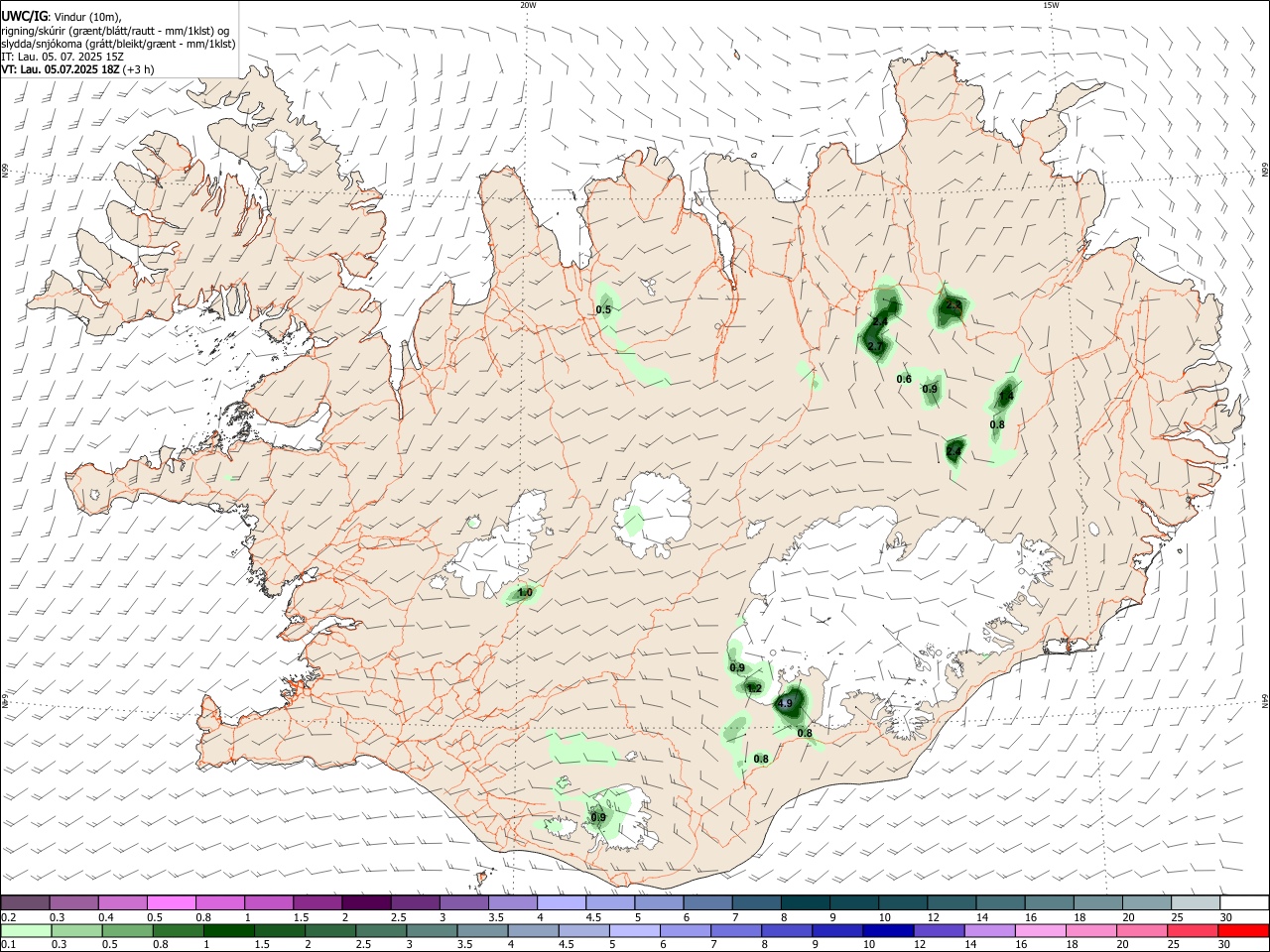Select the bottom-row legend swatch labeled 20
This screenshot has width=1270, height=952.
(1142, 931)
